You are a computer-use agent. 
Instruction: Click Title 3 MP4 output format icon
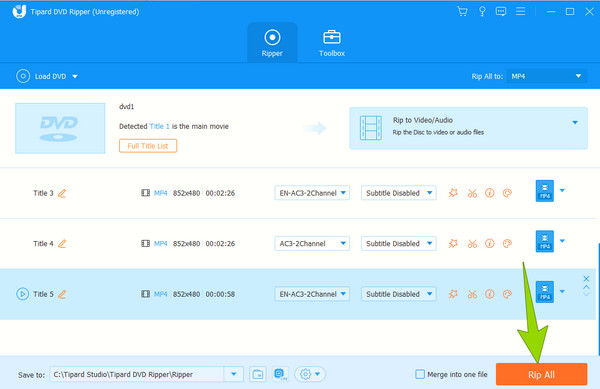tap(545, 191)
